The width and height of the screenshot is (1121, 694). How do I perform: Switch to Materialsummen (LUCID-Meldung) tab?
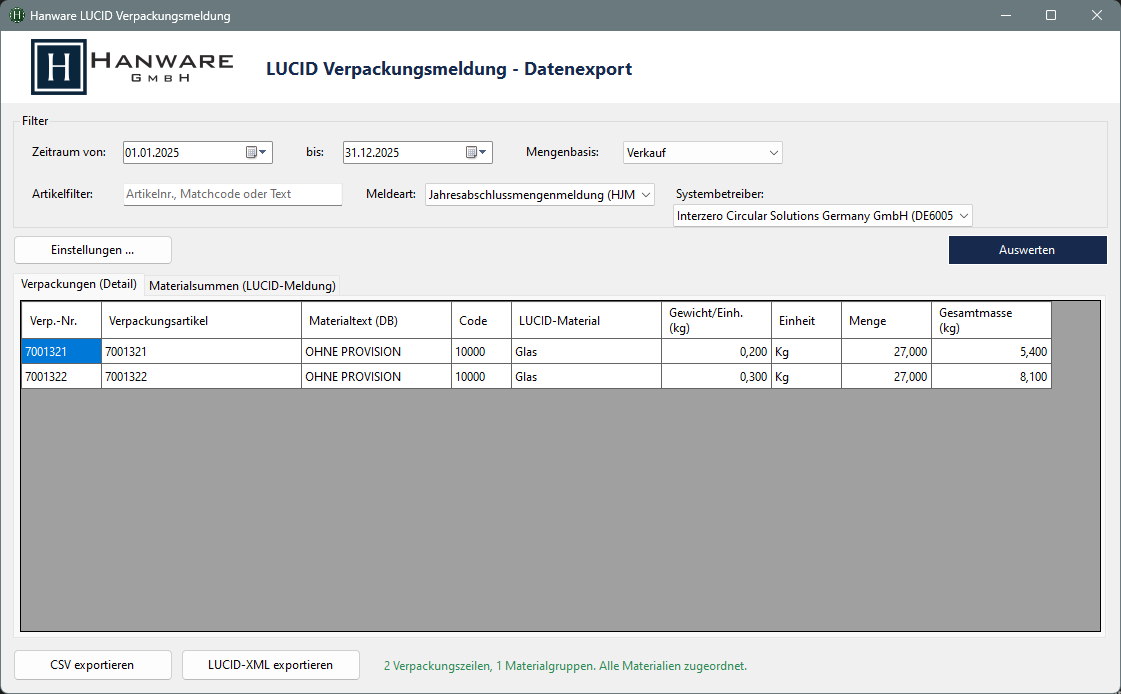tap(242, 286)
